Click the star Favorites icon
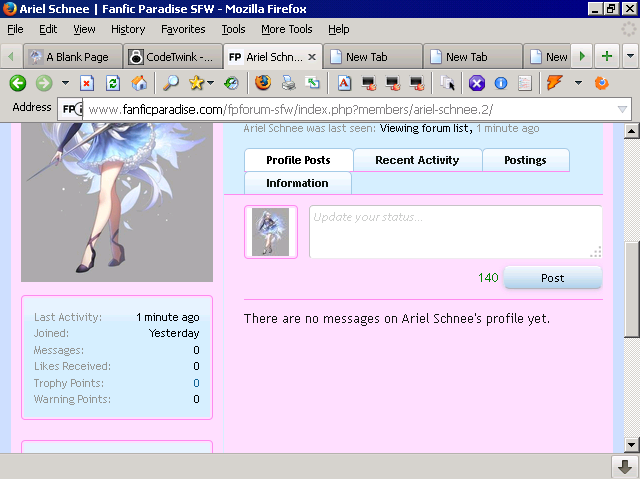The width and height of the screenshot is (640, 480). coord(196,83)
